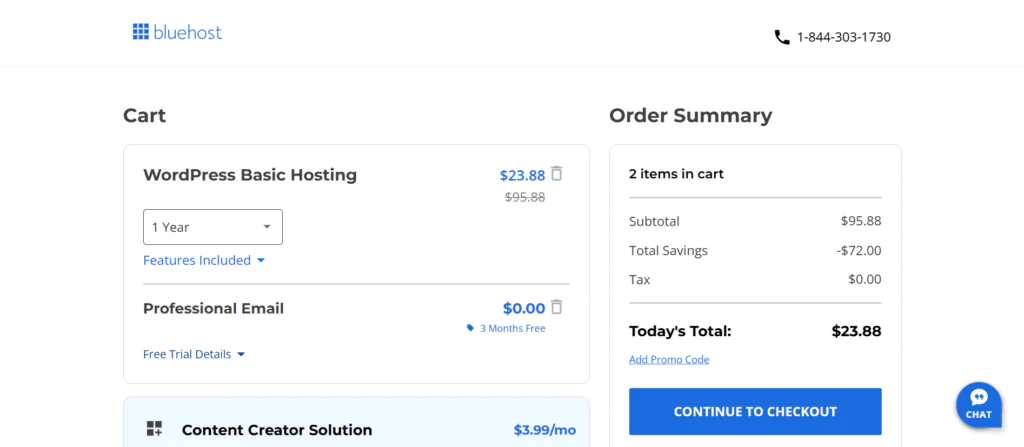Click the Today's Total label
Image resolution: width=1024 pixels, height=447 pixels.
[x=680, y=331]
